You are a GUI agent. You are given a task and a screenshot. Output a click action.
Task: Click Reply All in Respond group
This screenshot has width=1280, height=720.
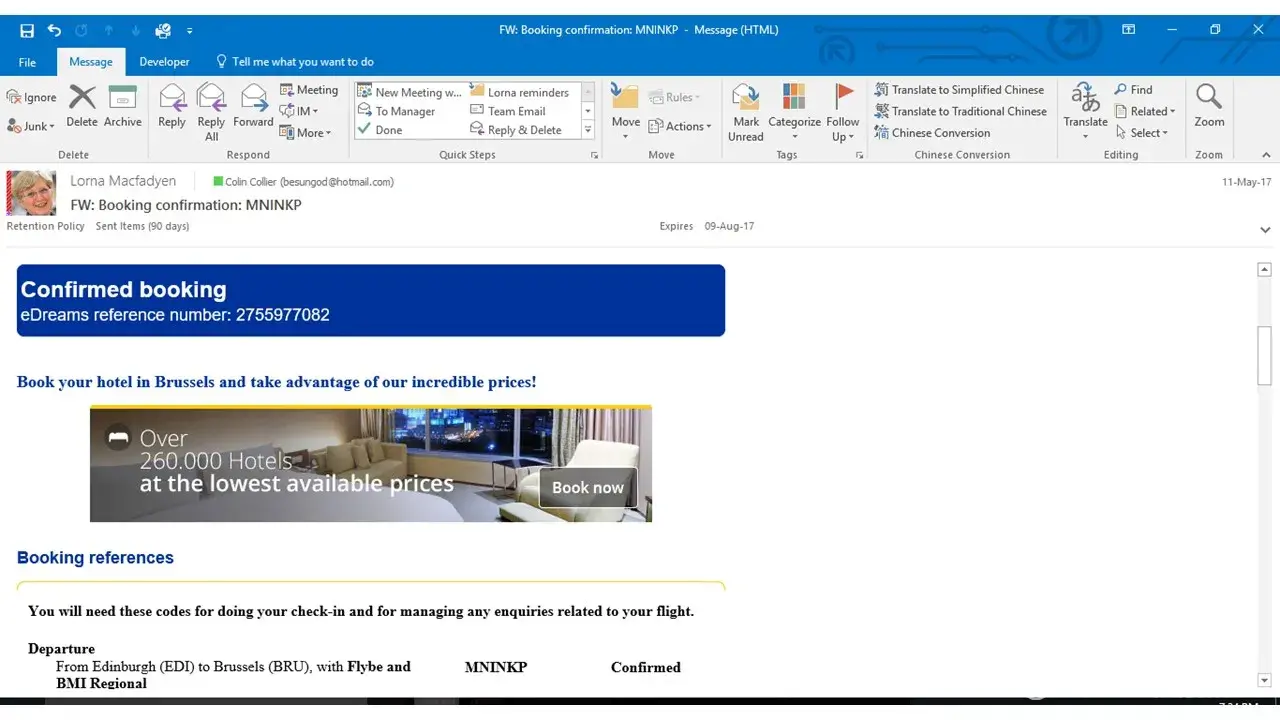[x=211, y=111]
